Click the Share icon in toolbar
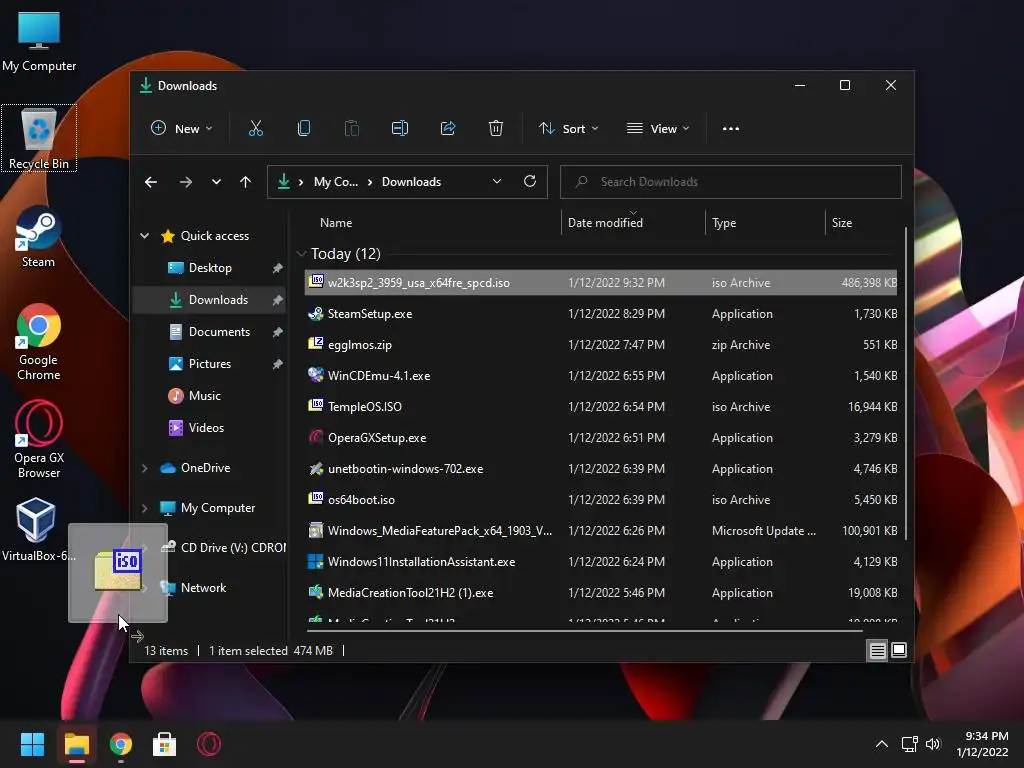Image resolution: width=1024 pixels, height=768 pixels. [448, 129]
